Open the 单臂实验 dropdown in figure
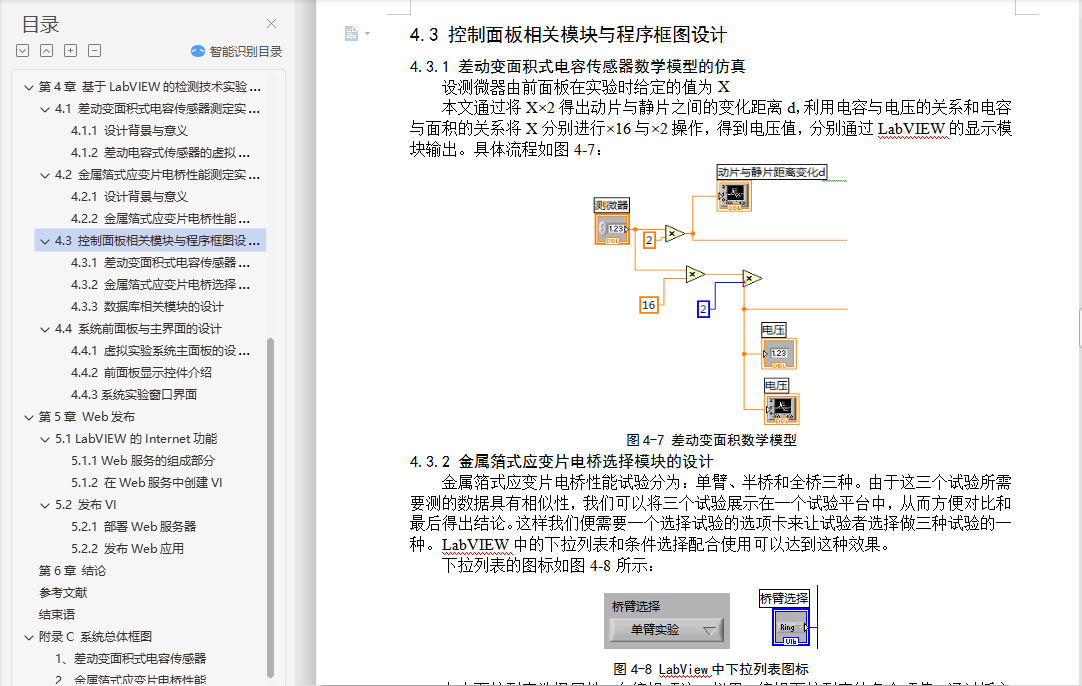Image resolution: width=1082 pixels, height=686 pixels. tap(667, 629)
